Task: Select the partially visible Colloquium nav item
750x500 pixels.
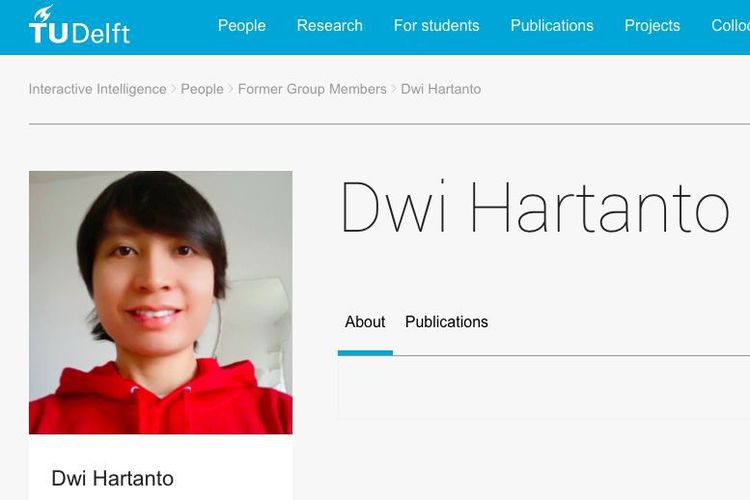Action: click(730, 25)
